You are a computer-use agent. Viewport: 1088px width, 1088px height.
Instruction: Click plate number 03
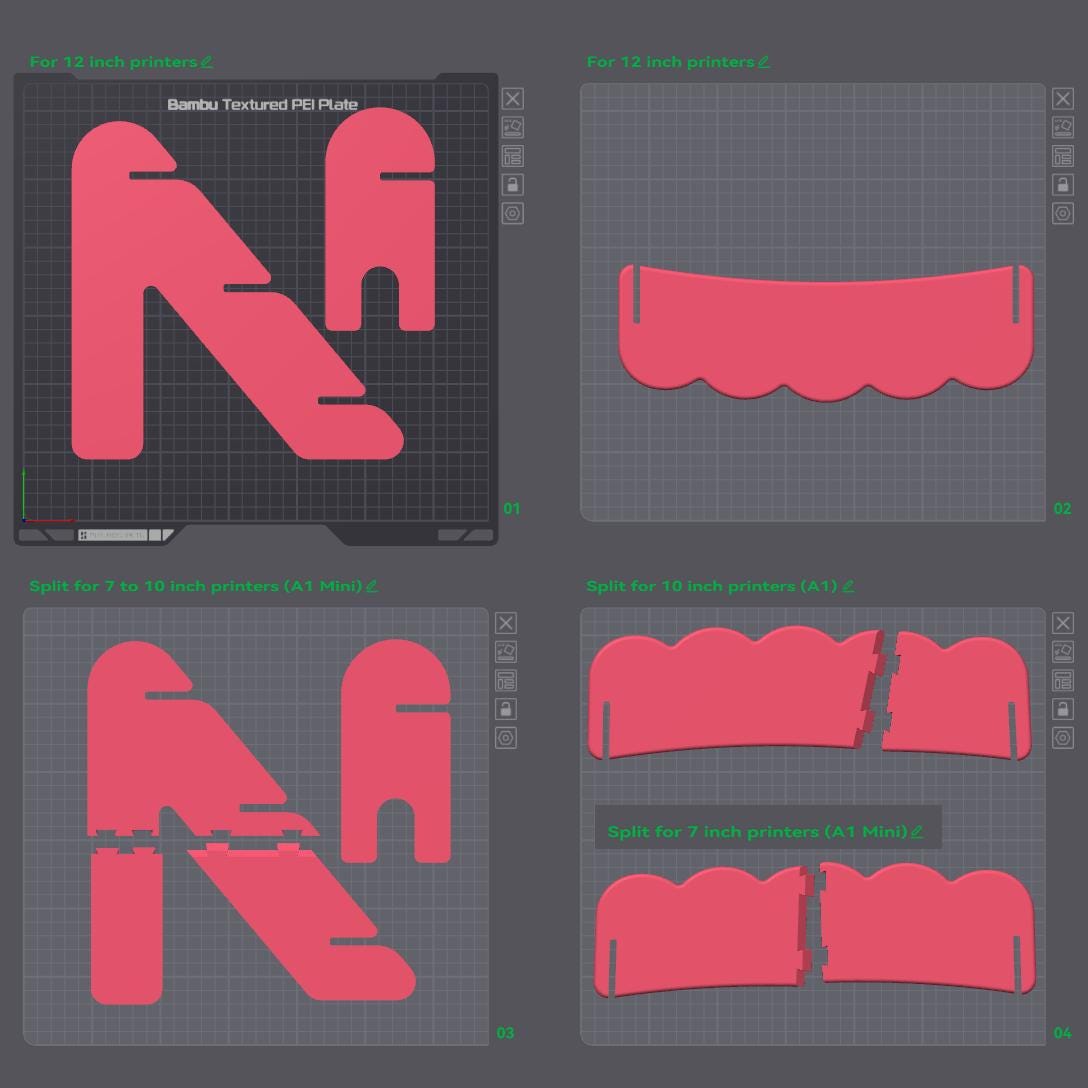click(505, 1033)
